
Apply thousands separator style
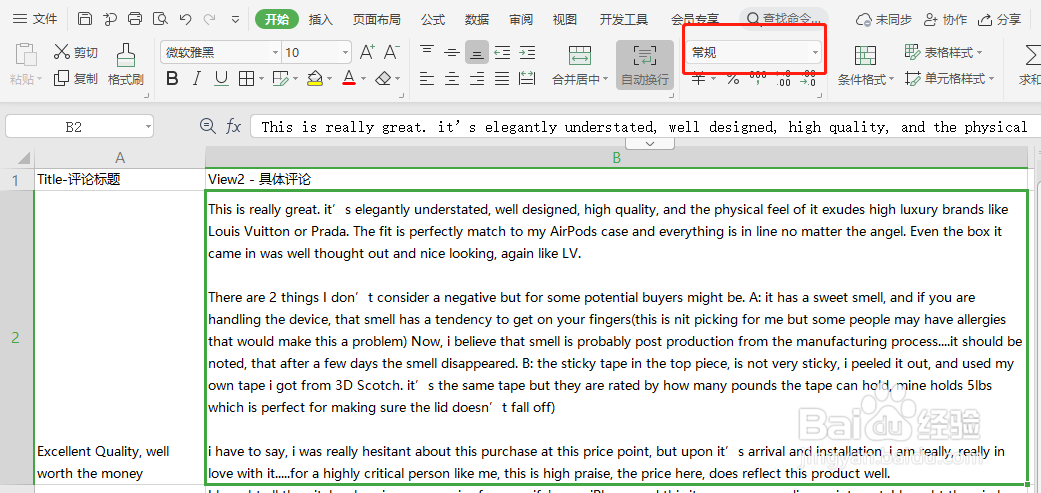pyautogui.click(x=758, y=79)
